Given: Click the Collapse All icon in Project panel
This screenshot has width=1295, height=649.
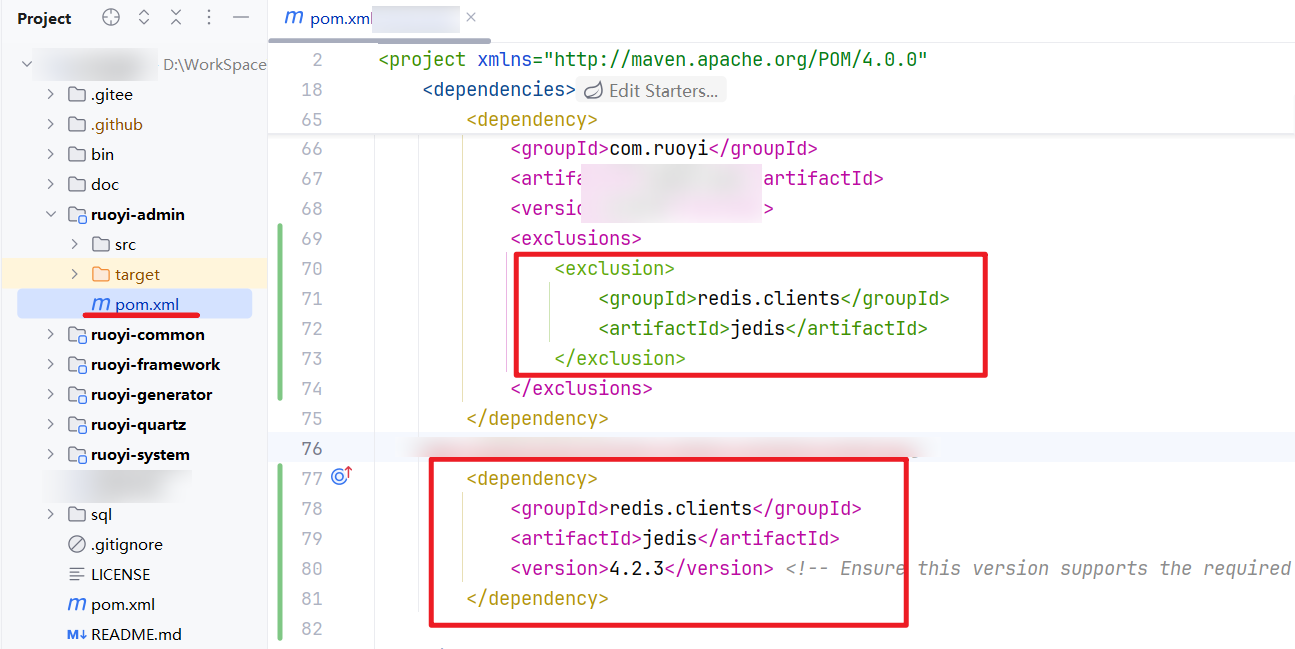Looking at the screenshot, I should 176,18.
